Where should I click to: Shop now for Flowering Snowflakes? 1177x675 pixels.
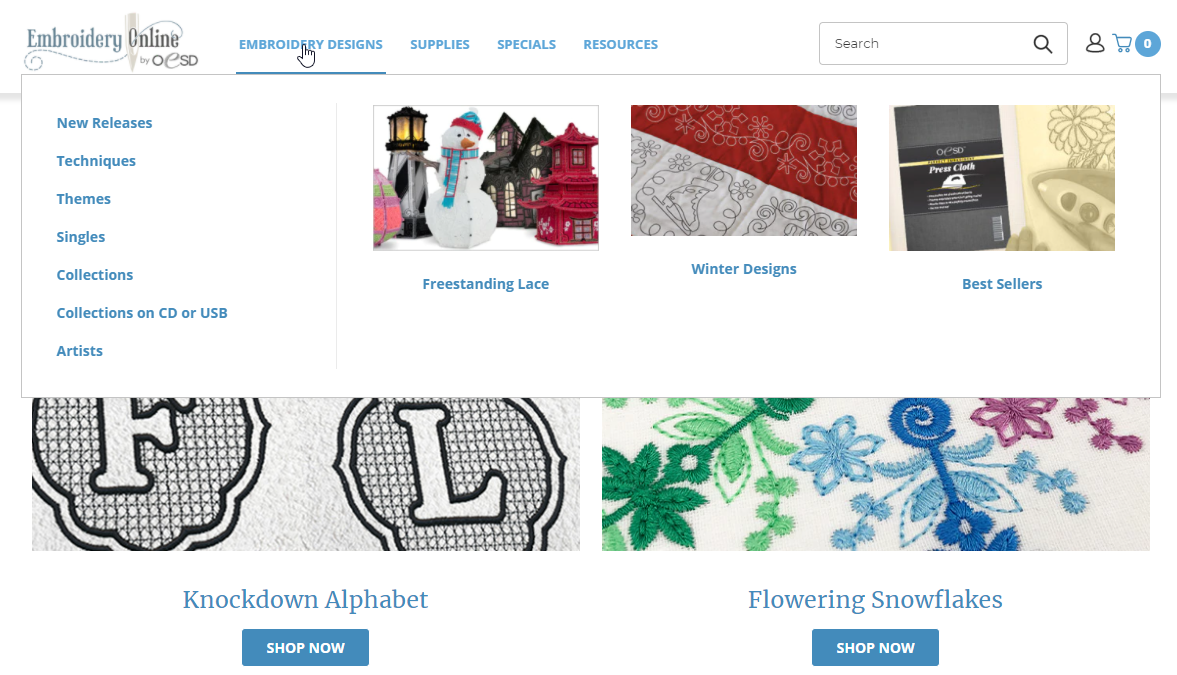(x=875, y=647)
